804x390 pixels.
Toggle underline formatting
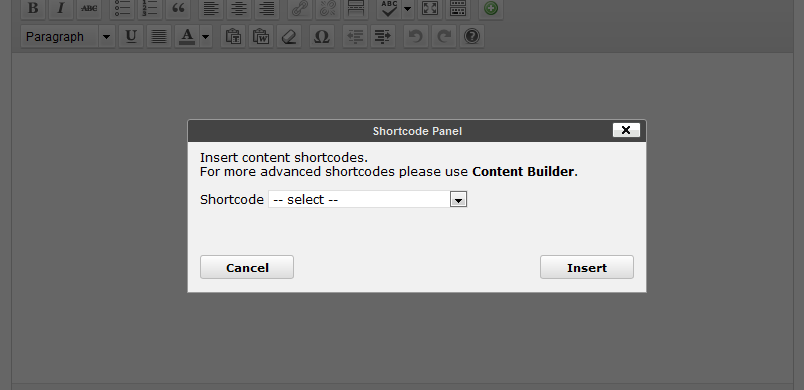(x=131, y=36)
